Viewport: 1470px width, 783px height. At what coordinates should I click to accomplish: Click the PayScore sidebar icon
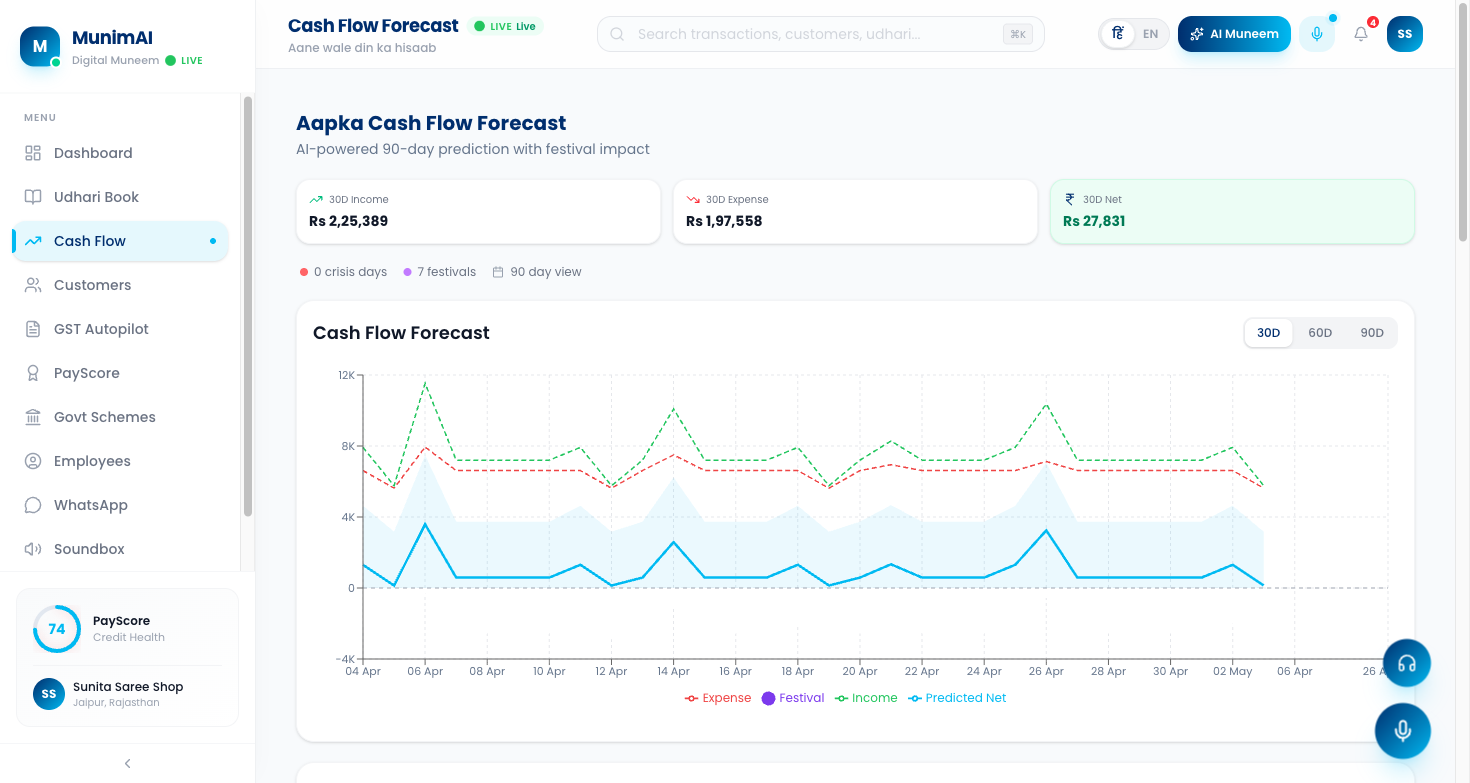[x=34, y=372]
